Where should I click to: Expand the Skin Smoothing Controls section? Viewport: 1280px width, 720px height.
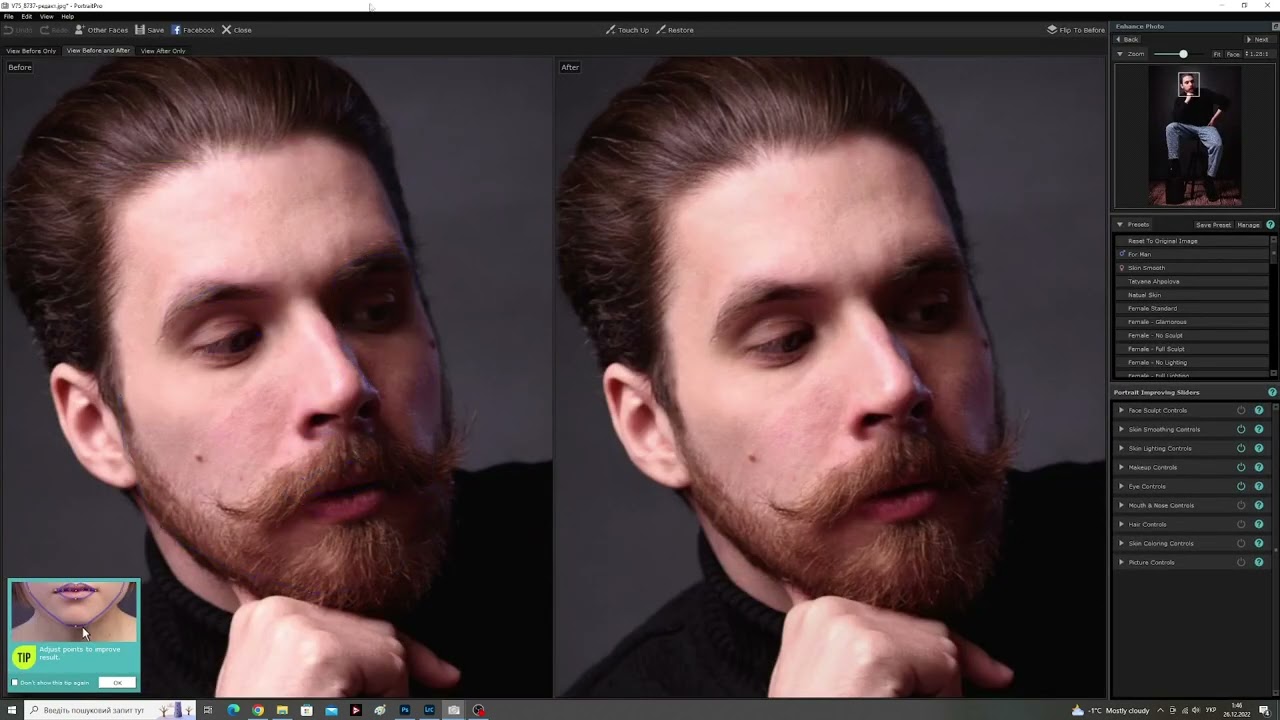(1121, 429)
